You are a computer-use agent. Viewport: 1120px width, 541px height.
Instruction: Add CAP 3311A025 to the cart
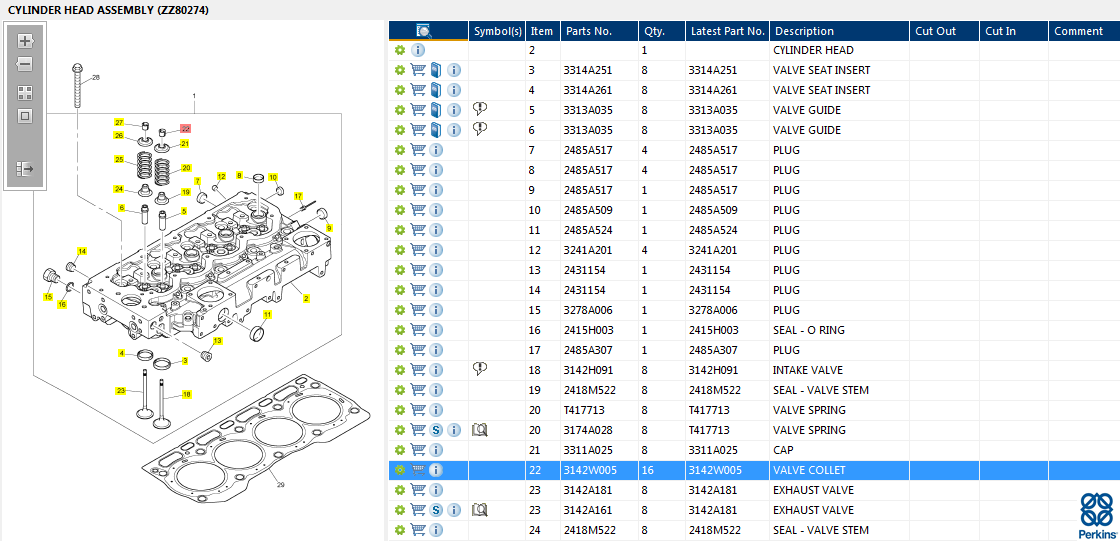419,450
